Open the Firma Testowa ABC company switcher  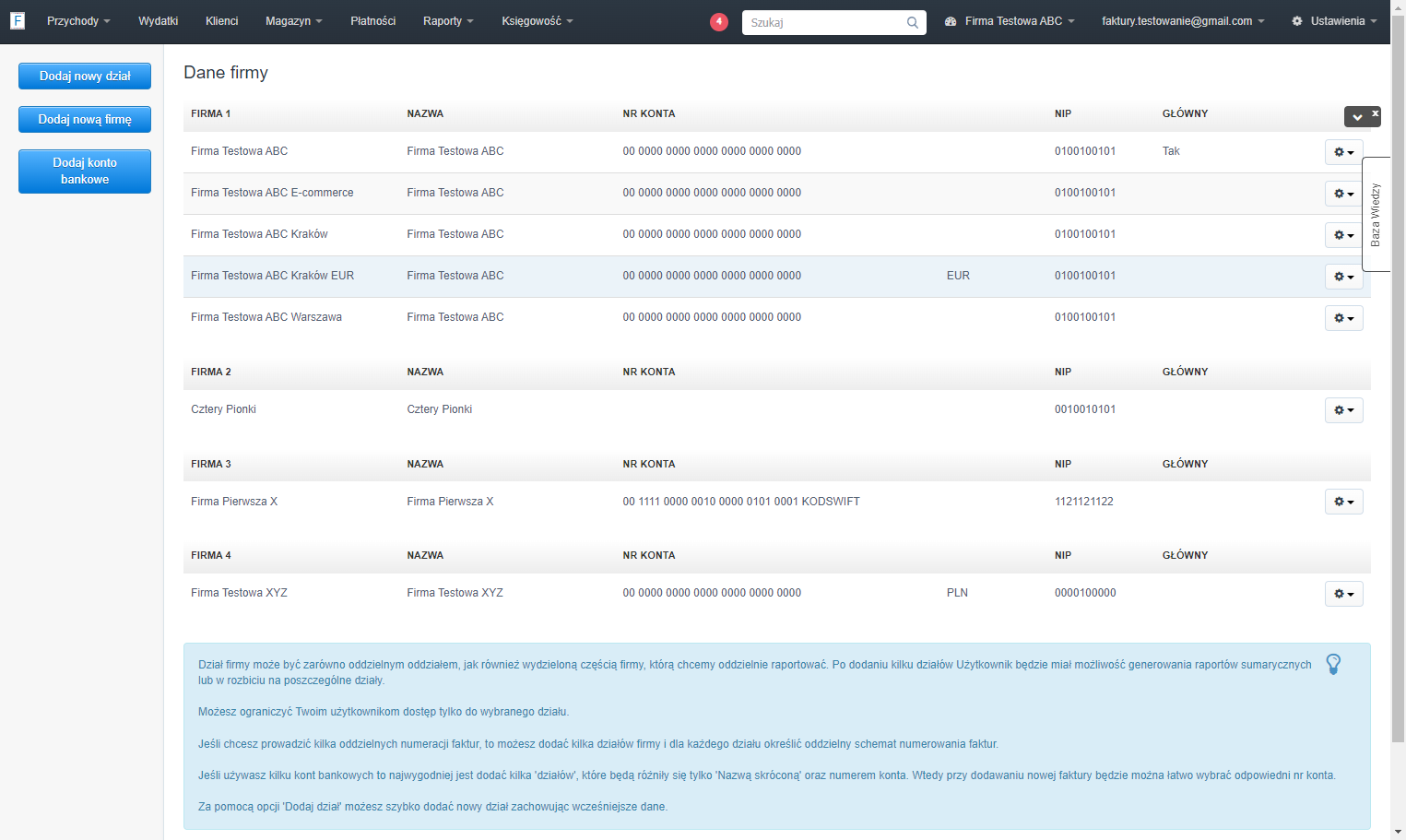click(1010, 21)
